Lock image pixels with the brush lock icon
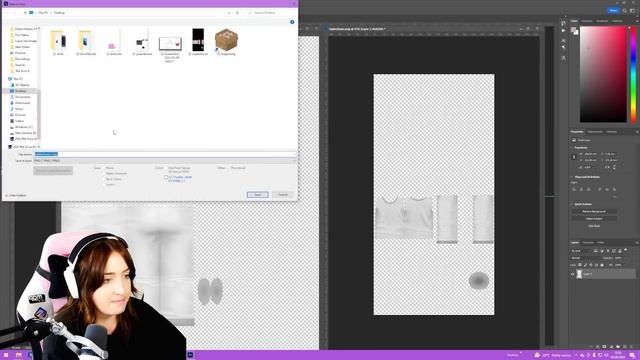Screen dimensions: 640x360 [x=585, y=265]
